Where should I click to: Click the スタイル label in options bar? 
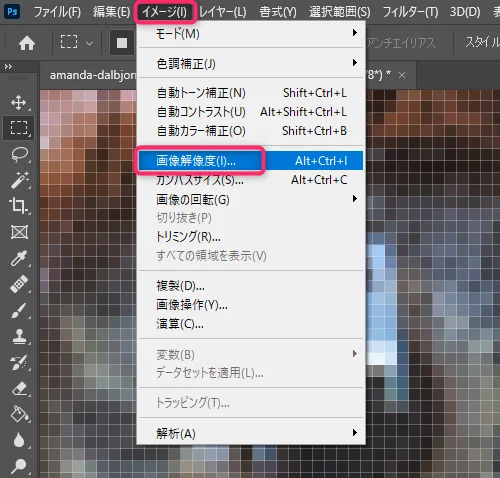(482, 43)
